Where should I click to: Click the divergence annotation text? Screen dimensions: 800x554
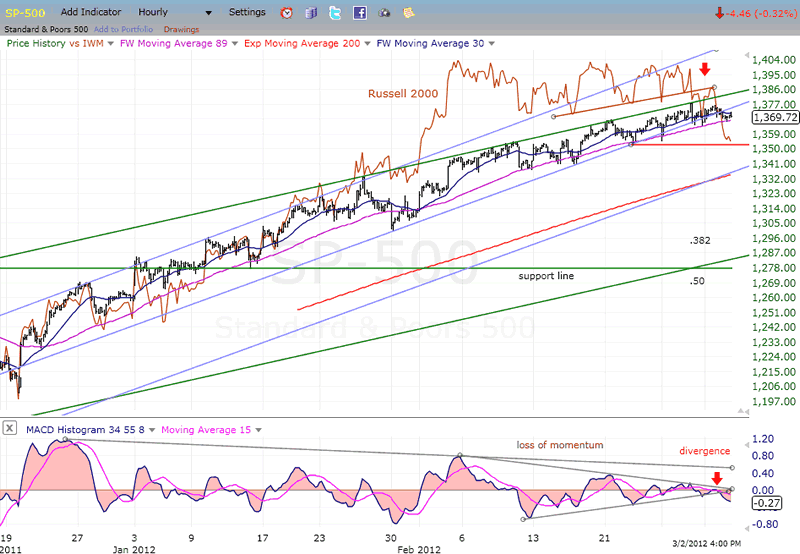click(x=705, y=451)
